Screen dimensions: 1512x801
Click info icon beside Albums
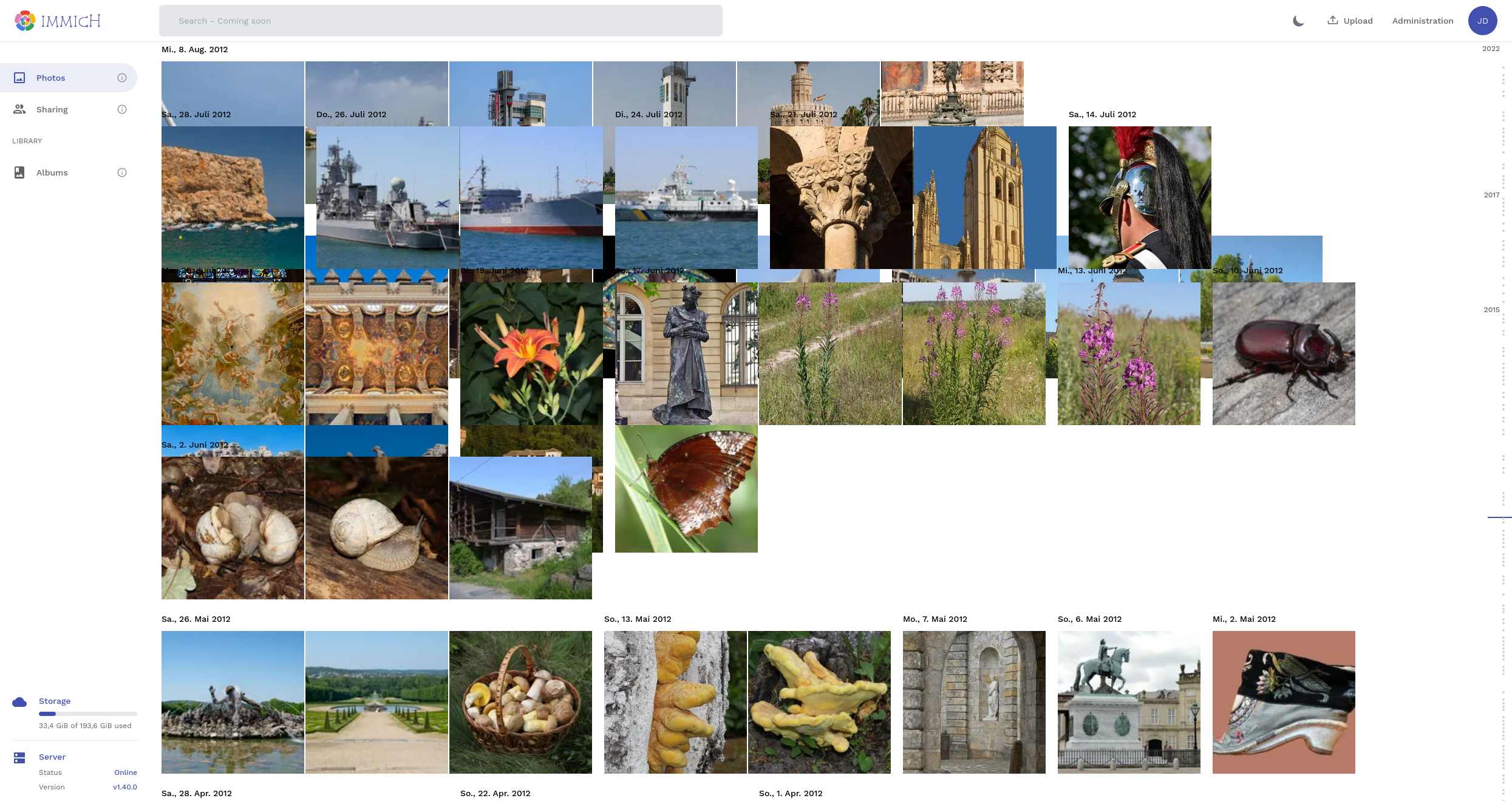pyautogui.click(x=122, y=172)
